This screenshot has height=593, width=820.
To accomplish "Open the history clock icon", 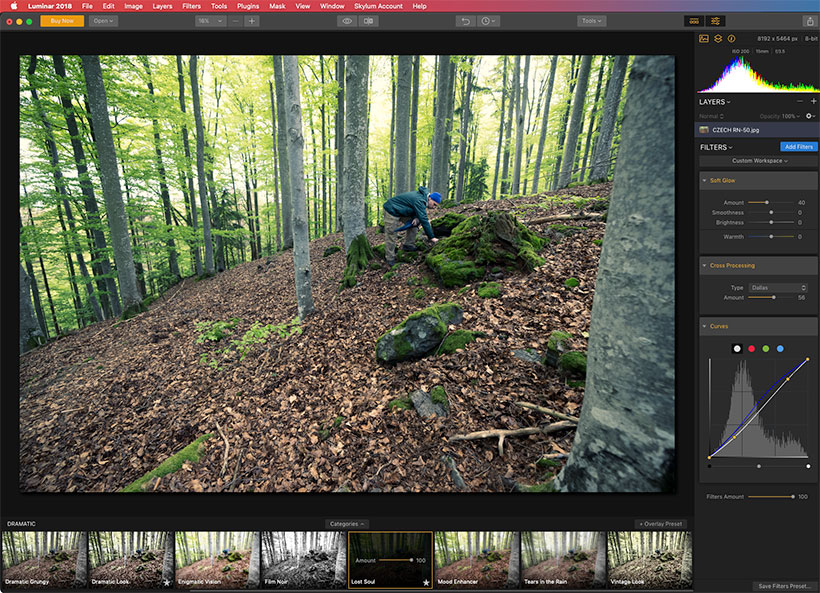I will 488,21.
